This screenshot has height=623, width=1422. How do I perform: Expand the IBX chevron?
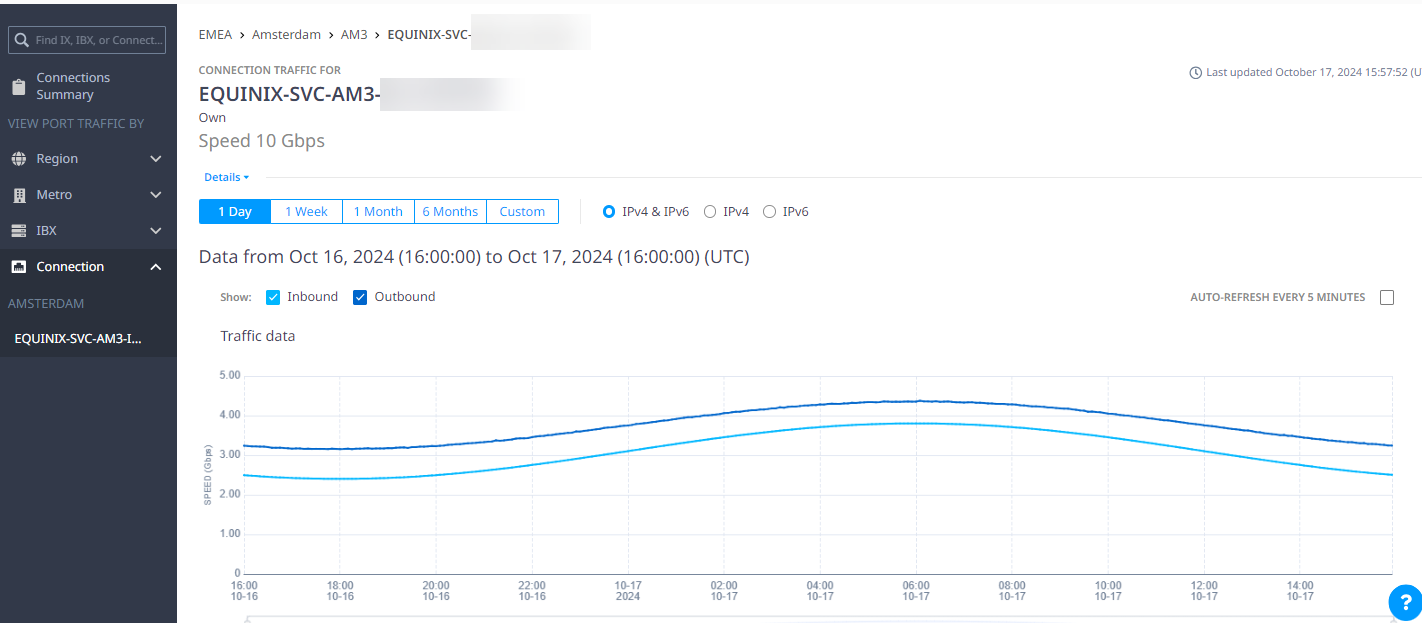click(x=156, y=230)
